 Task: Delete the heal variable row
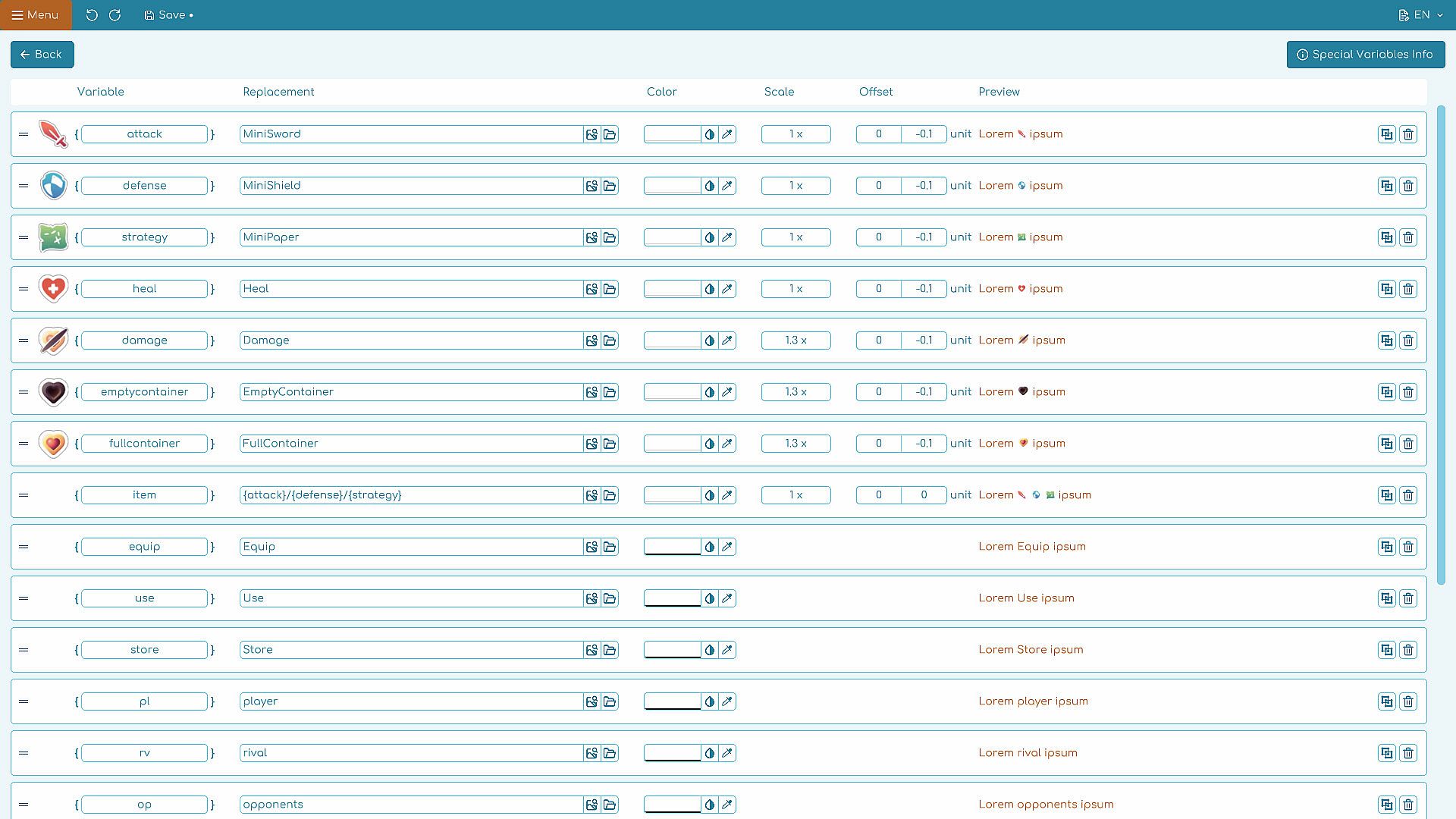1408,289
